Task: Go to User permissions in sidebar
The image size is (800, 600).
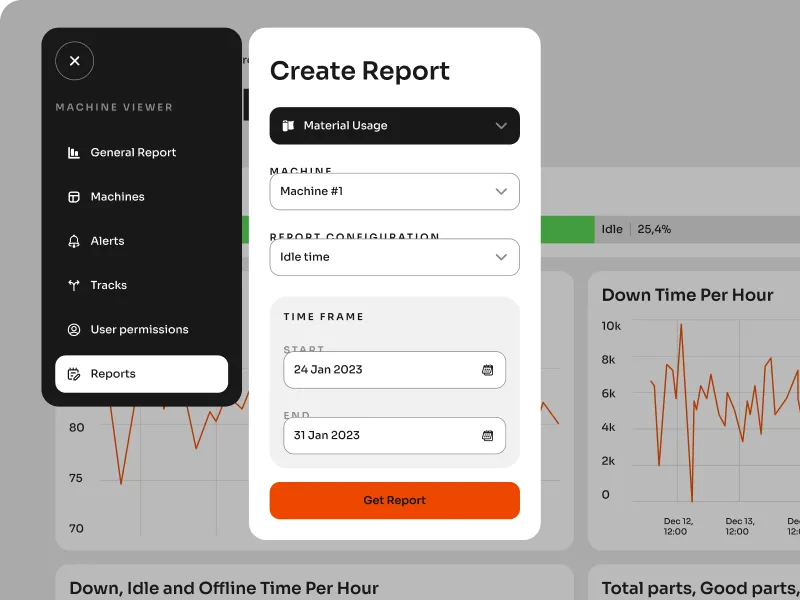Action: [141, 330]
